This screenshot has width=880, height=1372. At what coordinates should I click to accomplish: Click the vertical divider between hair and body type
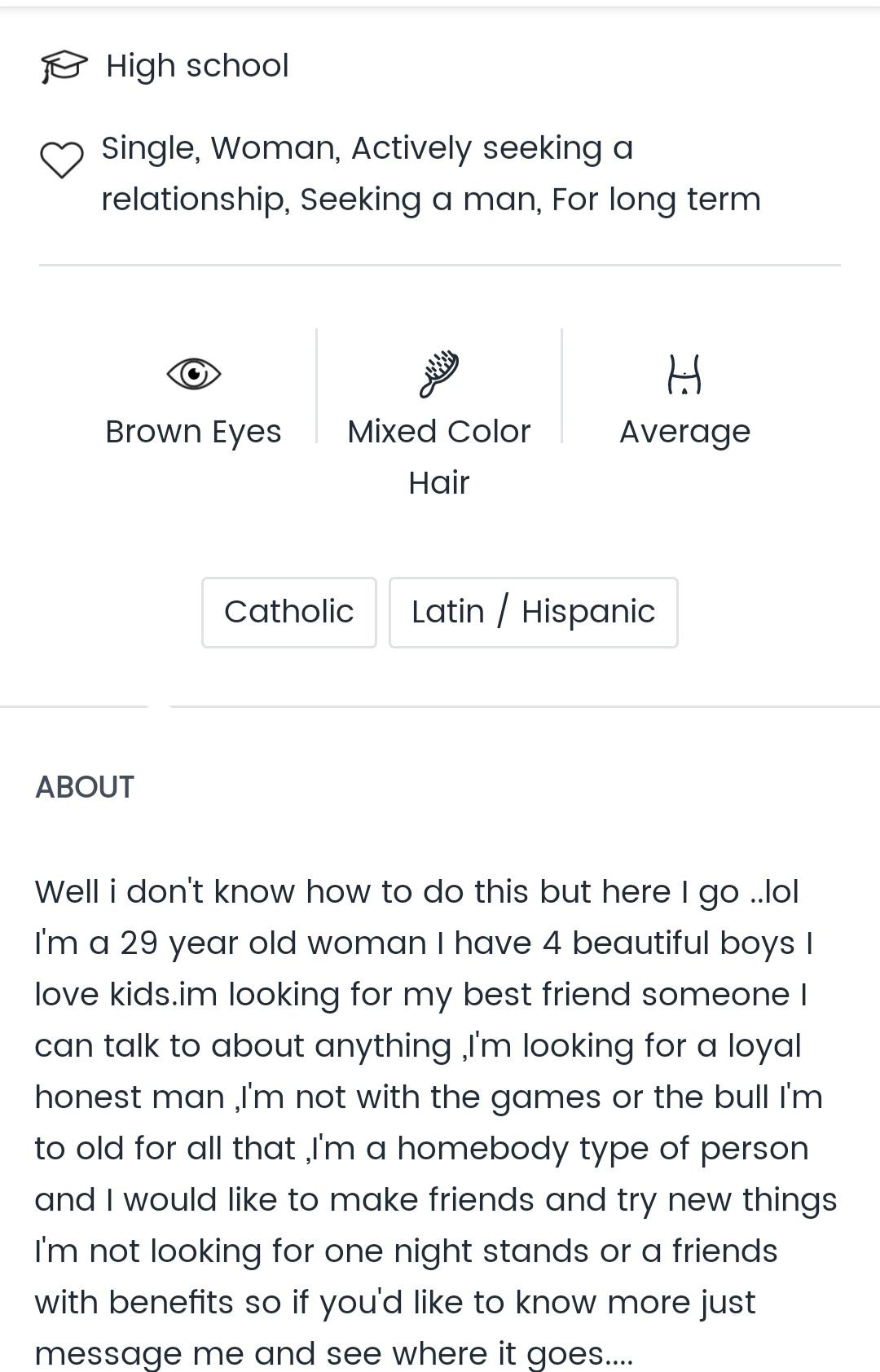(x=561, y=386)
